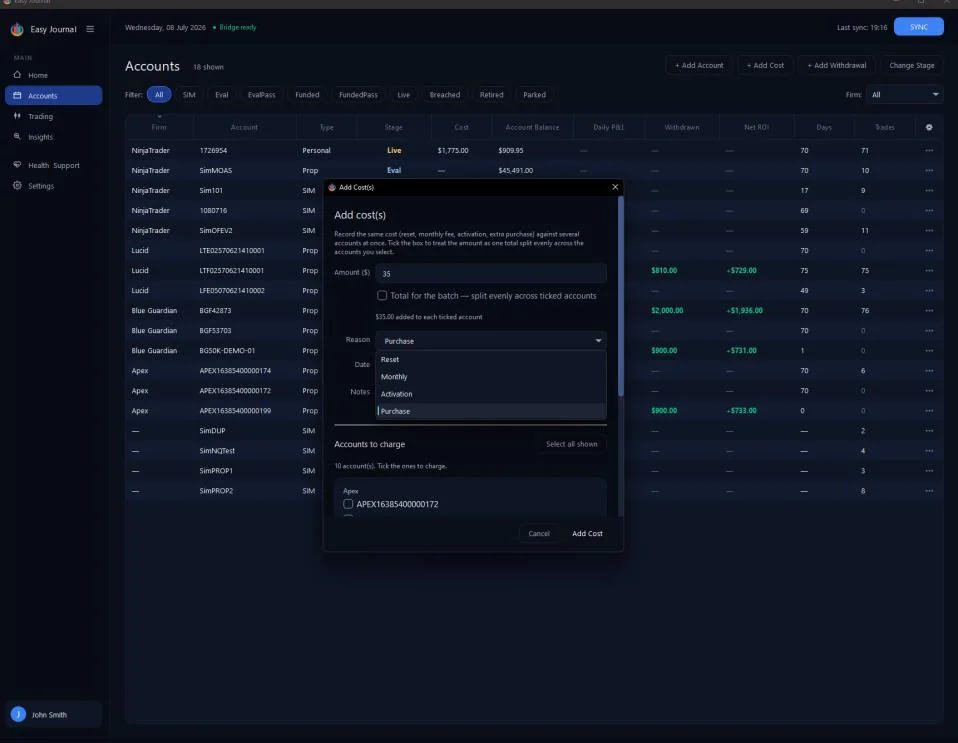Choose Purchase from the Reason list
Image resolution: width=958 pixels, height=743 pixels.
(491, 411)
